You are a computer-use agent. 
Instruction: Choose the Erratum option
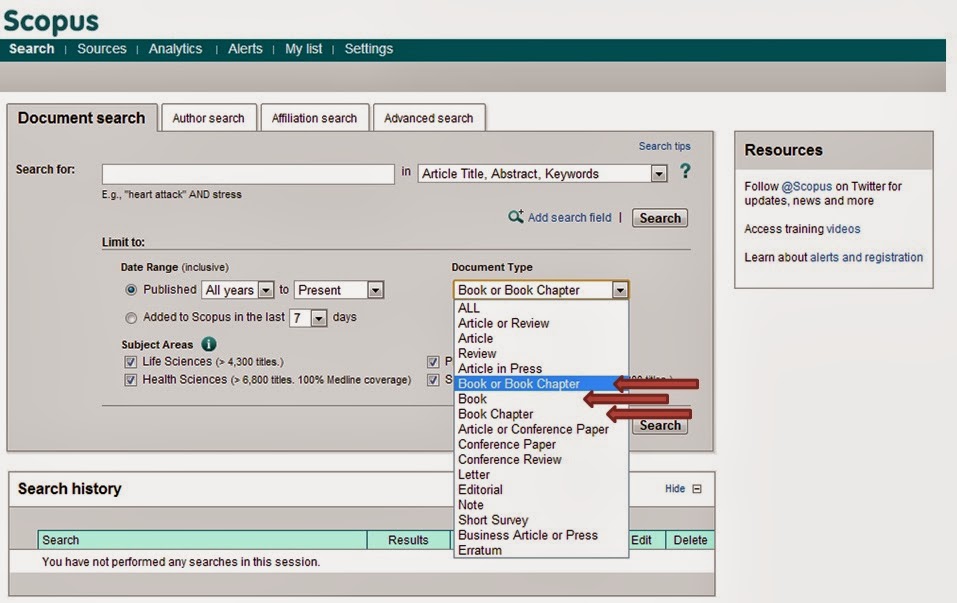(x=541, y=550)
